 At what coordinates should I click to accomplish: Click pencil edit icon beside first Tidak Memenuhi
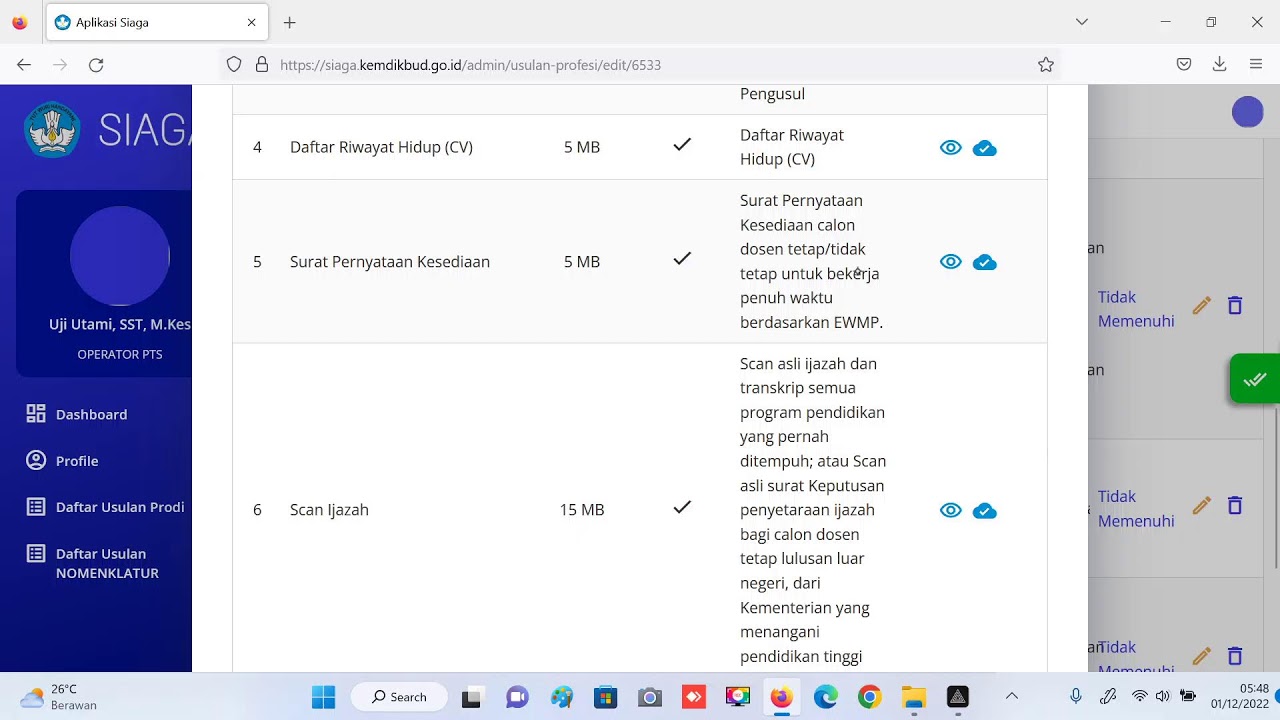point(1202,306)
